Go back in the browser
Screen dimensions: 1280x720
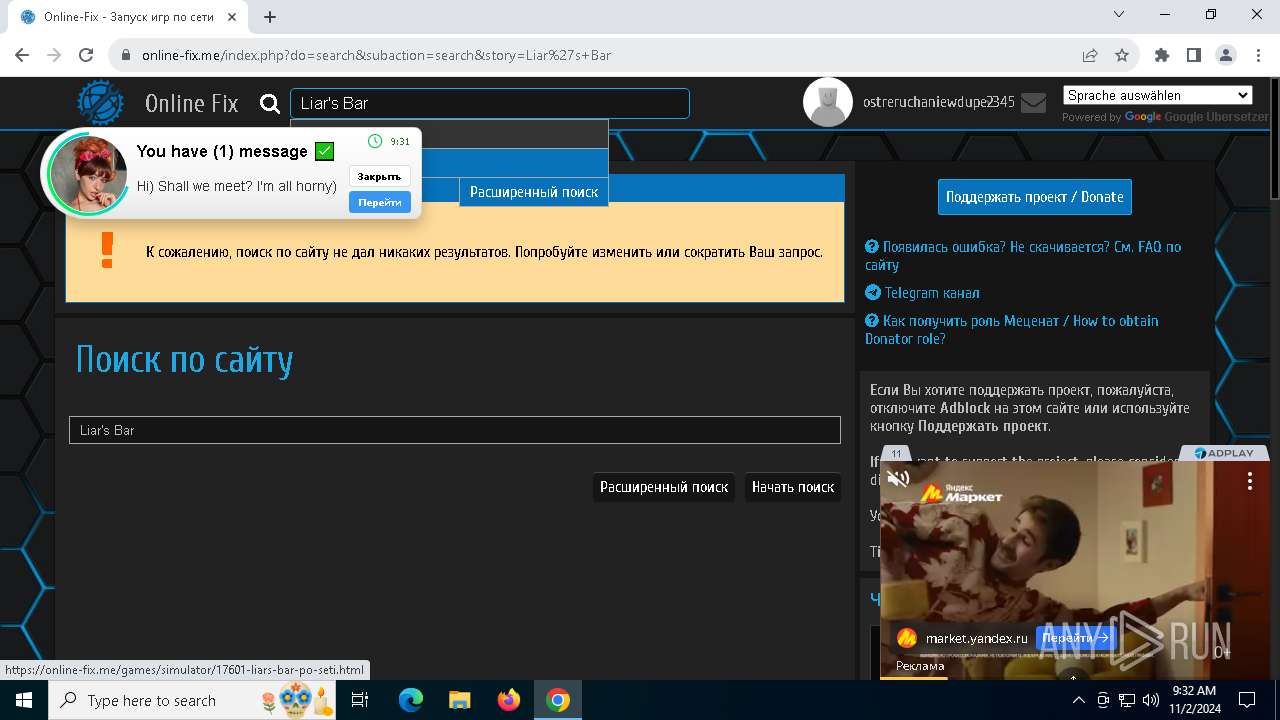pos(22,55)
